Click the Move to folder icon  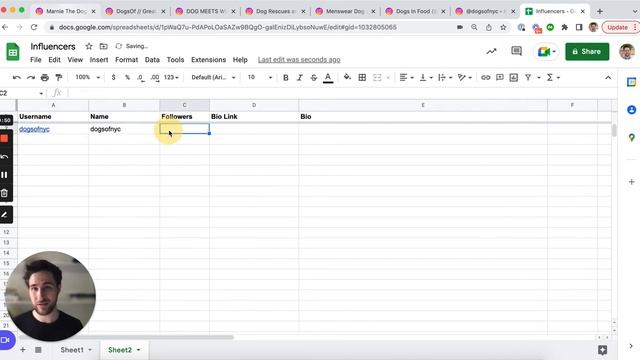click(x=104, y=46)
